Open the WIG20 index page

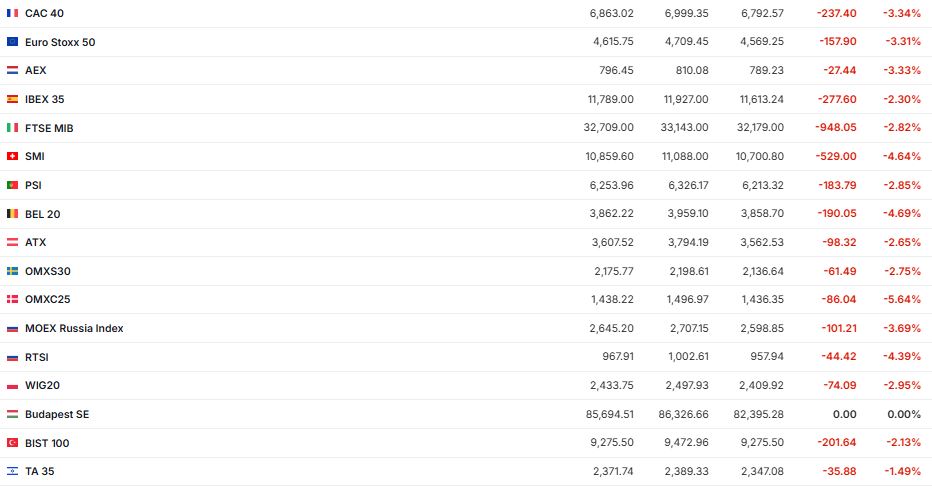(42, 385)
